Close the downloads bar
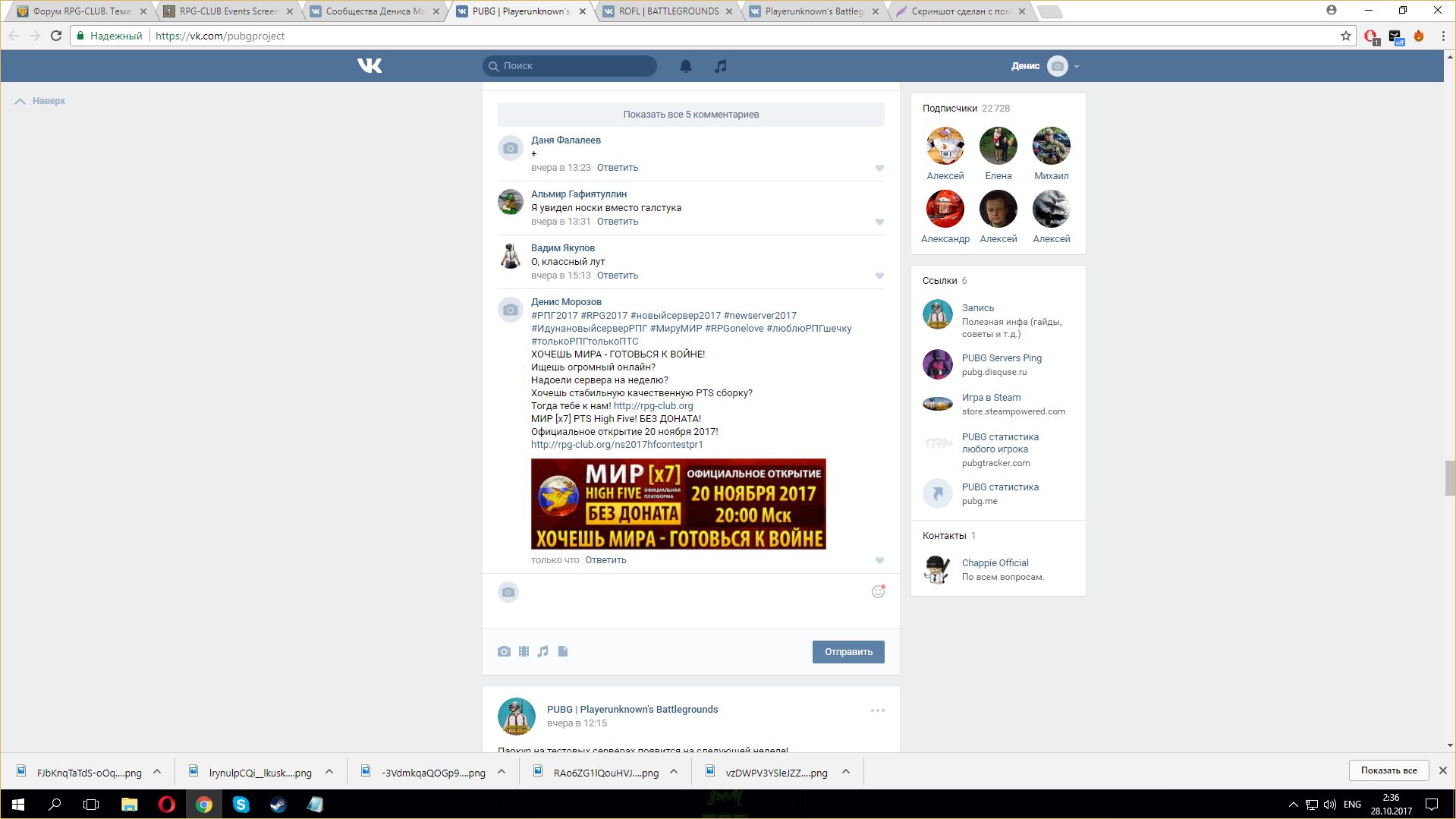This screenshot has height=819, width=1456. point(1442,770)
